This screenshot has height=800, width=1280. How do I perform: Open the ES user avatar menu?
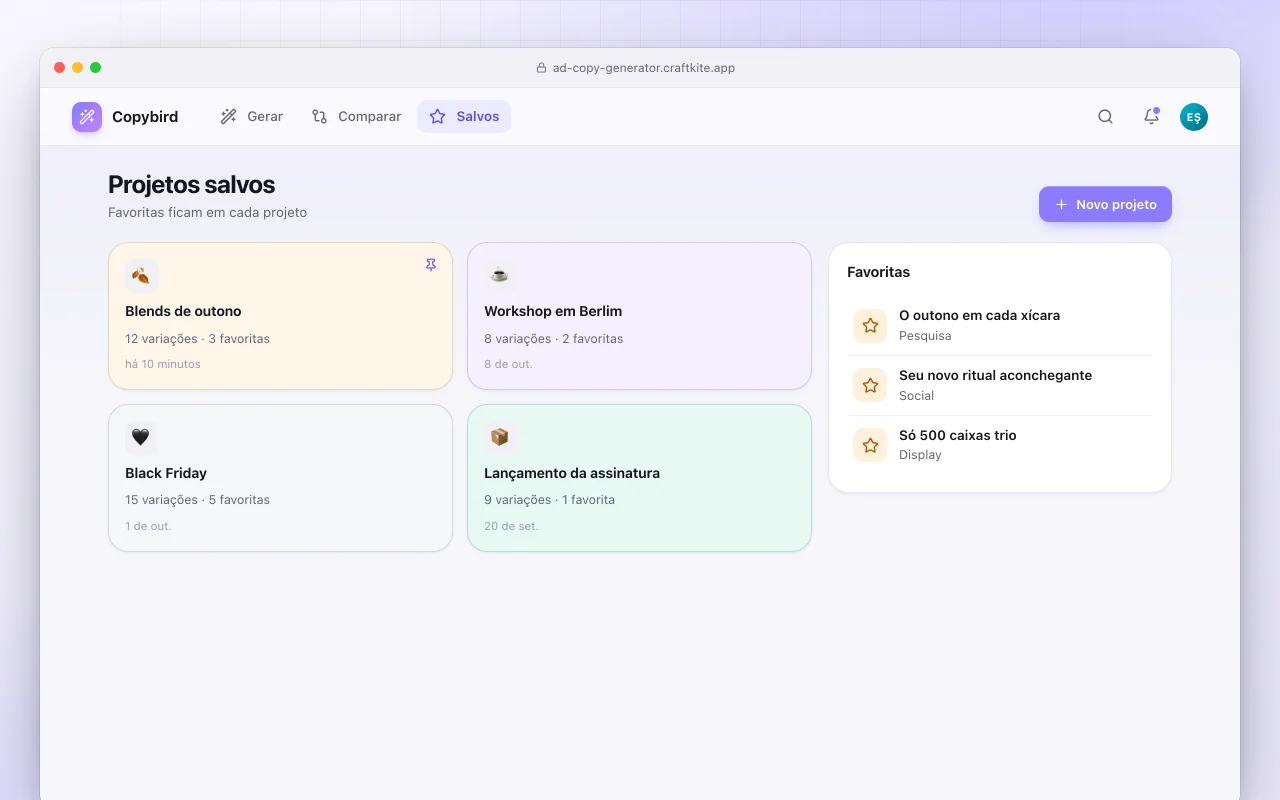coord(1193,117)
